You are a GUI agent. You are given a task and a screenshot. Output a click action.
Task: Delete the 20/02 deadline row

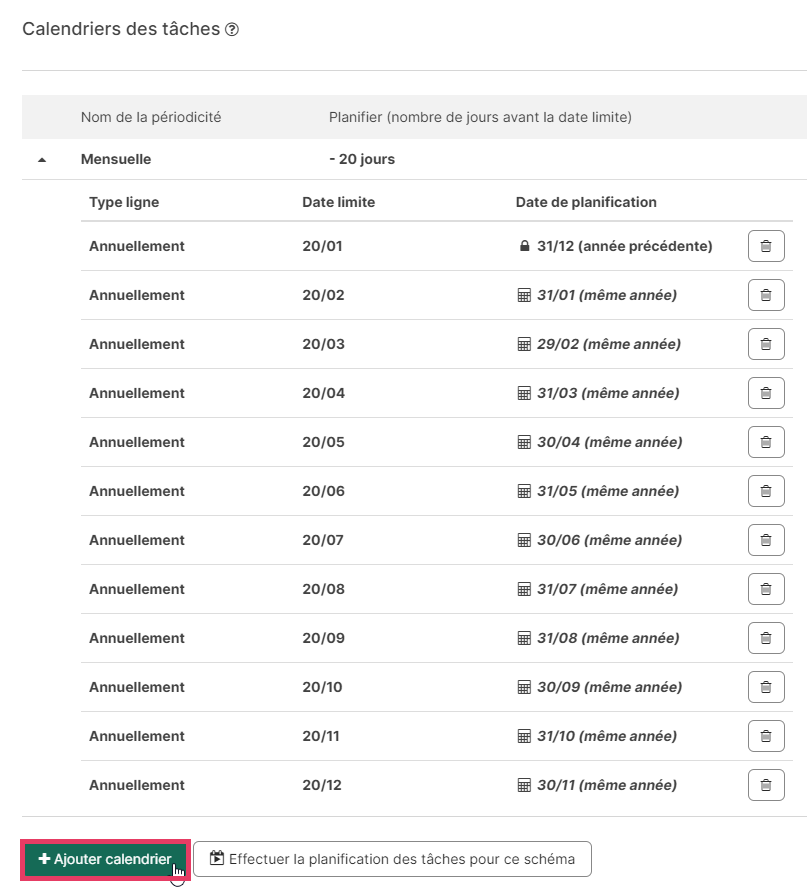coord(765,295)
